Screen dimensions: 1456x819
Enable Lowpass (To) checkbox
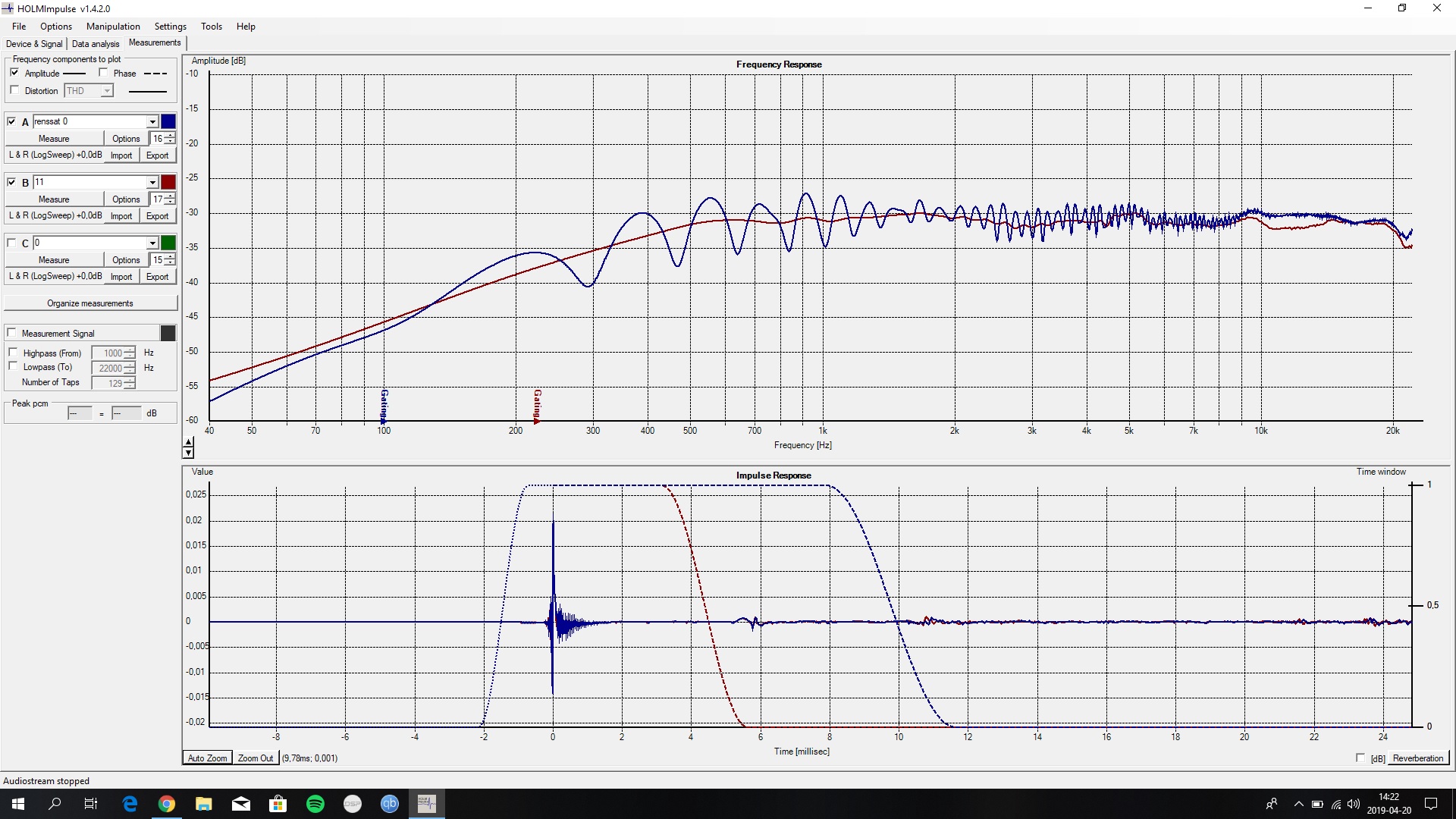click(x=13, y=366)
